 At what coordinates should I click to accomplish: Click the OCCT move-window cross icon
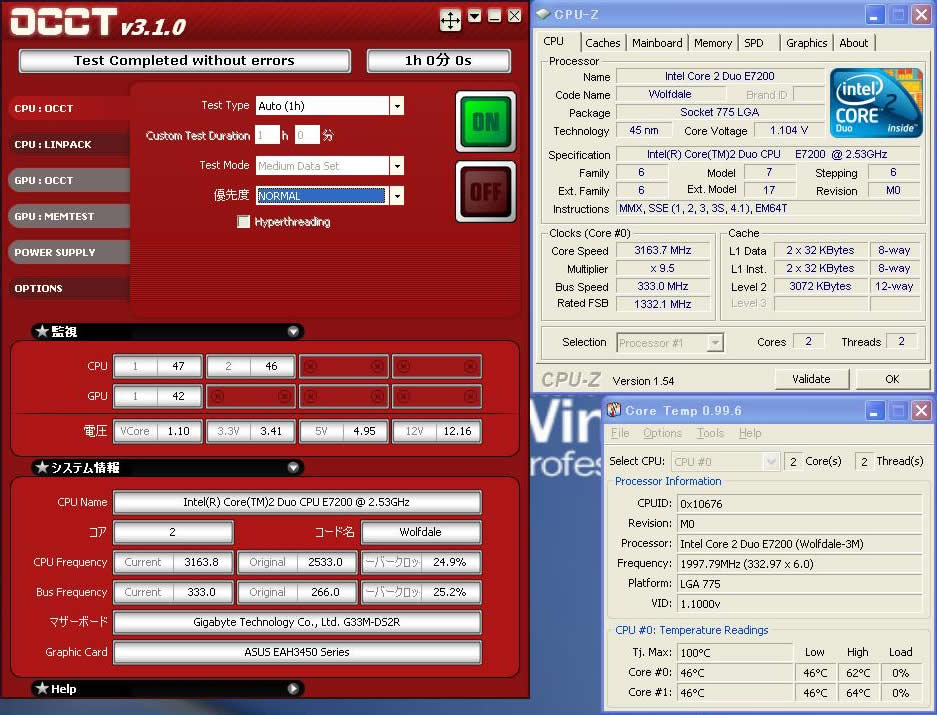point(450,20)
